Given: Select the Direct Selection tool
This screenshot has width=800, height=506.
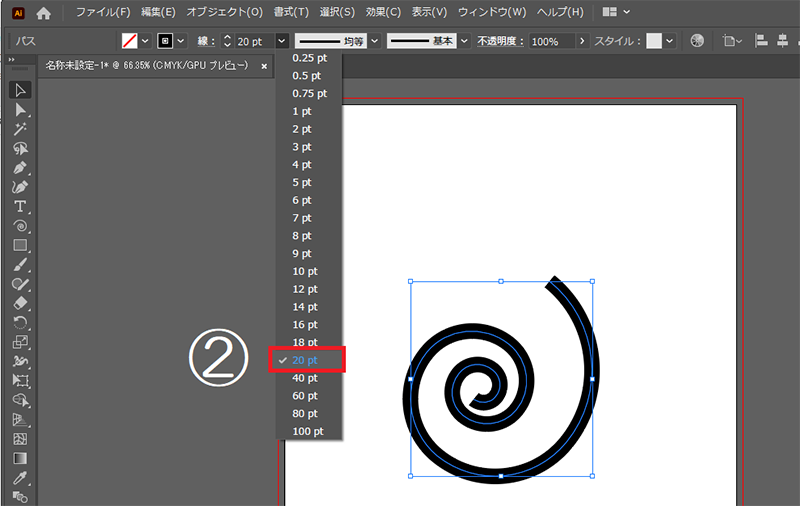Looking at the screenshot, I should 20,109.
